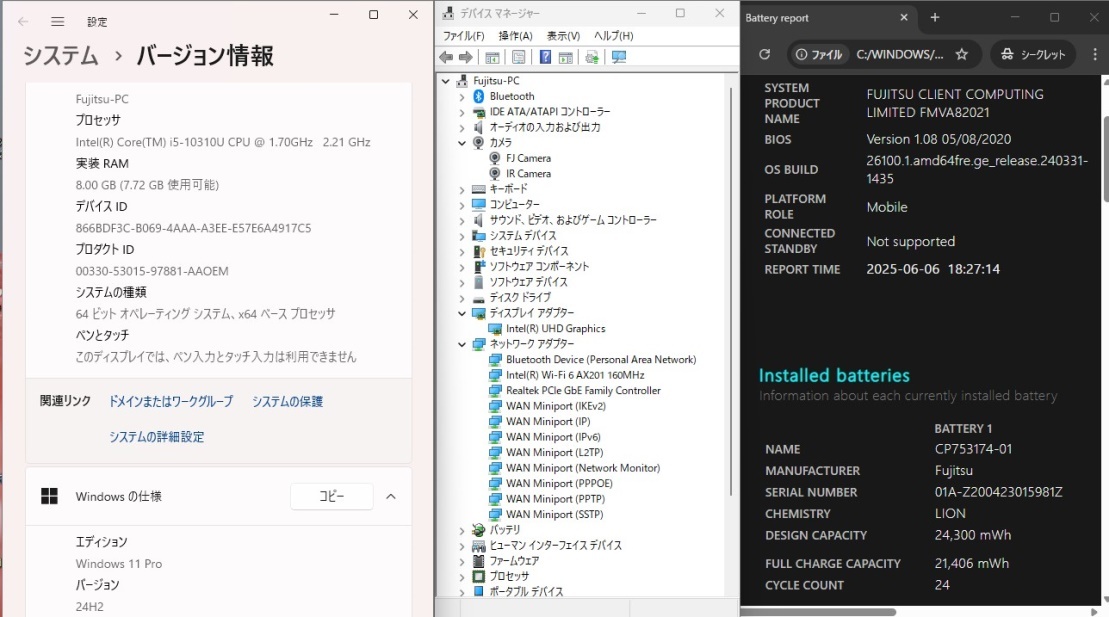This screenshot has height=617, width=1109.
Task: Click the コピー button in Windows の仕様
Action: pos(332,497)
